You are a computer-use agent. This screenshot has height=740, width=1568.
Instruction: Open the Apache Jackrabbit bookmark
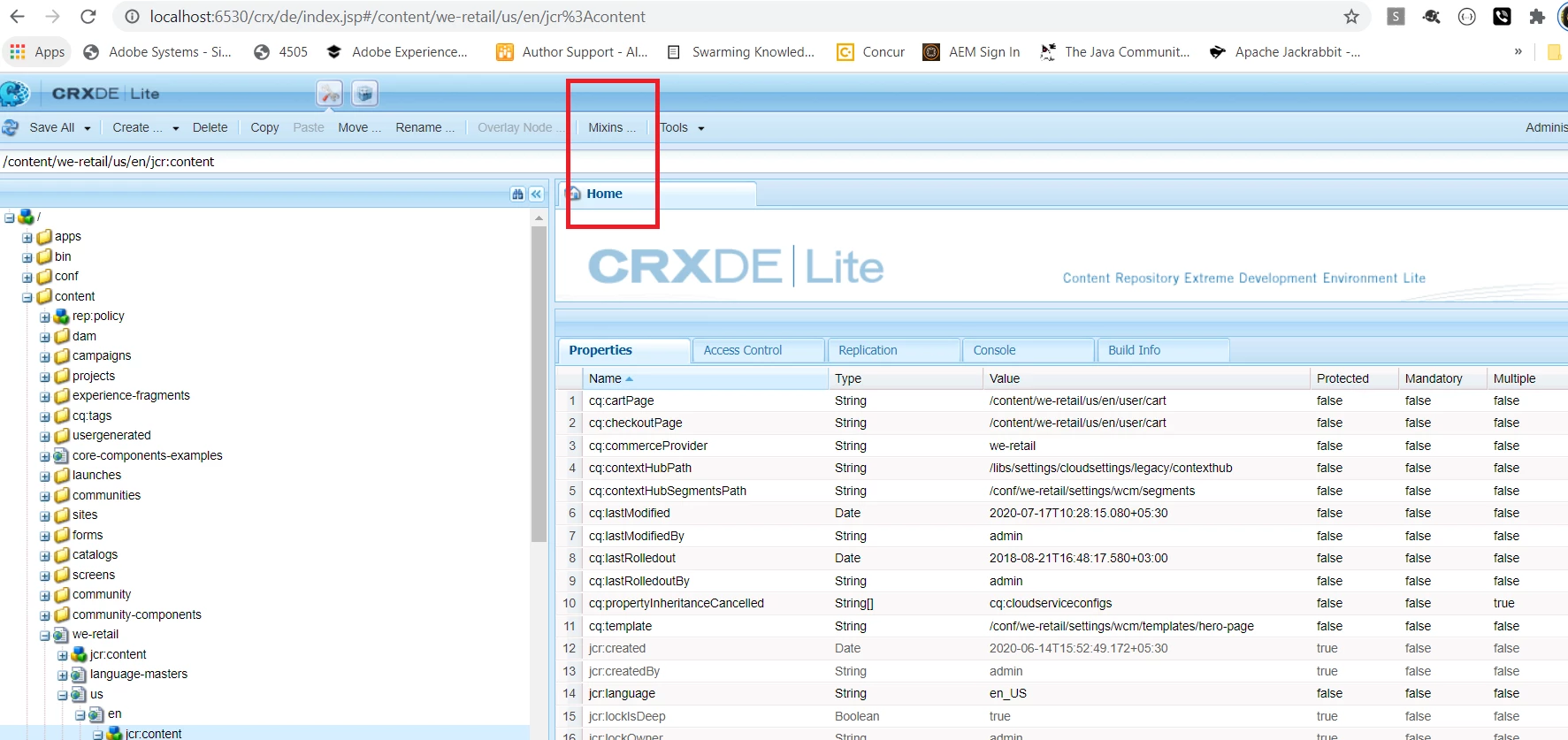click(1285, 52)
